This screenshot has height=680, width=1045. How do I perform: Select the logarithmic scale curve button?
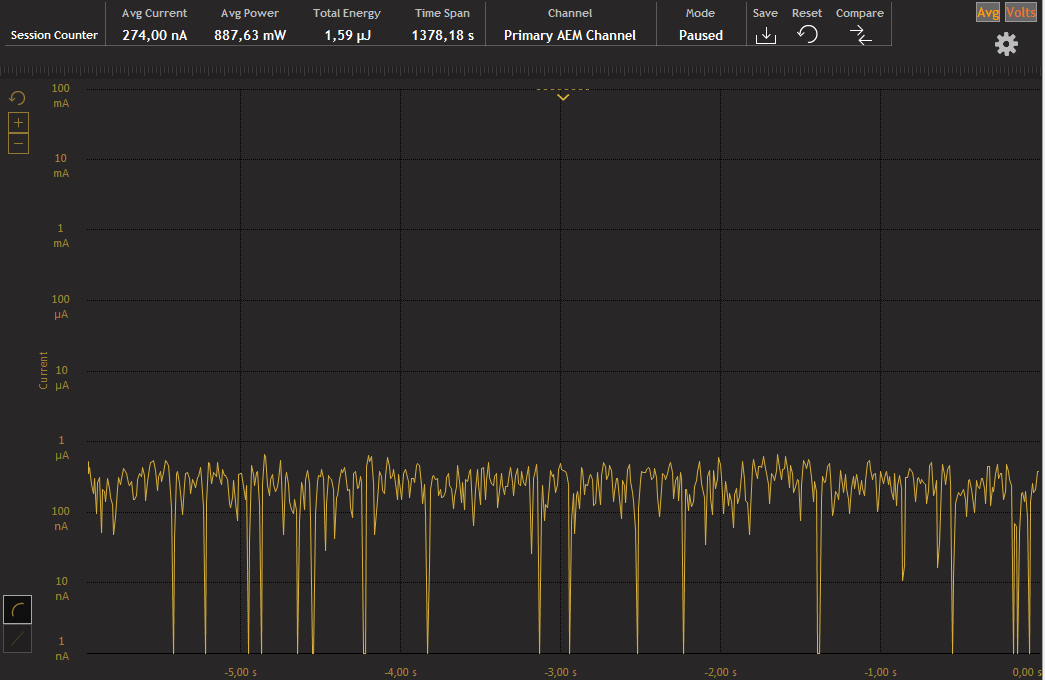click(17, 609)
